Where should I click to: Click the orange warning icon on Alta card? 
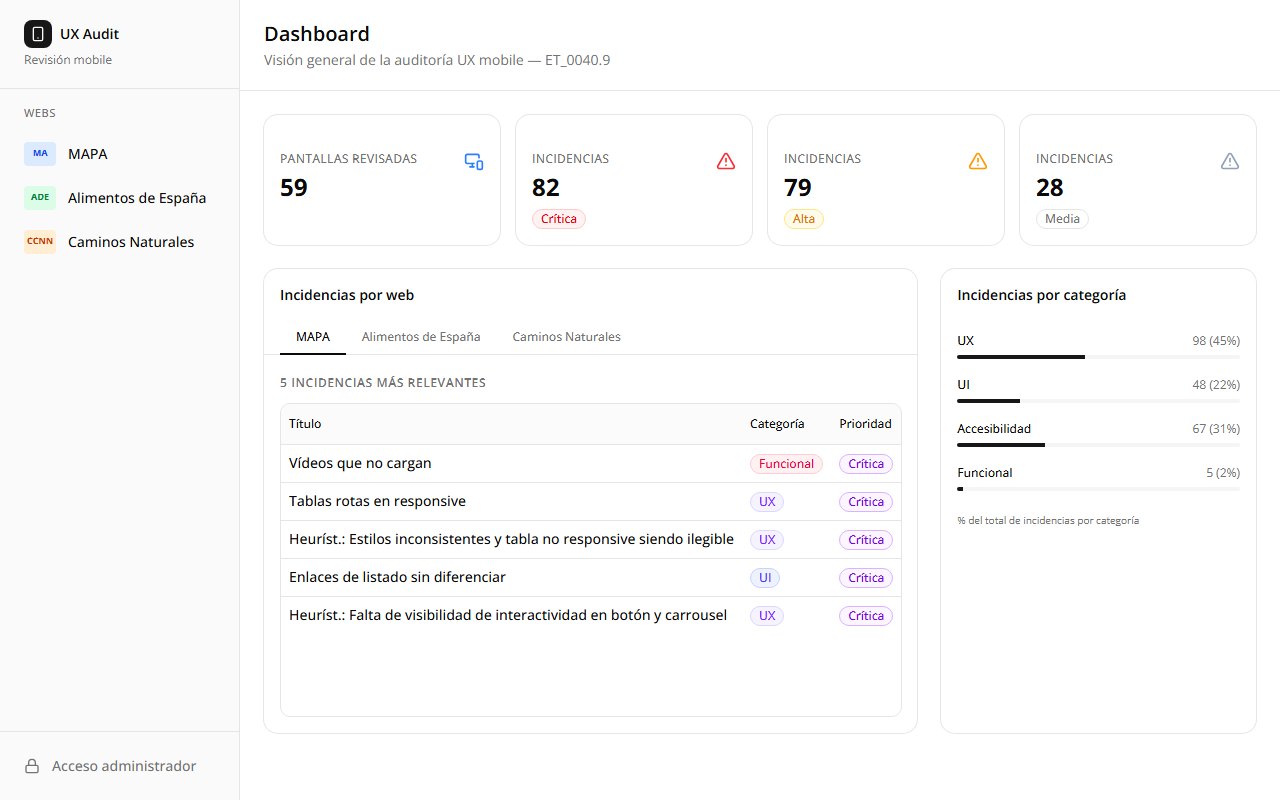[978, 161]
